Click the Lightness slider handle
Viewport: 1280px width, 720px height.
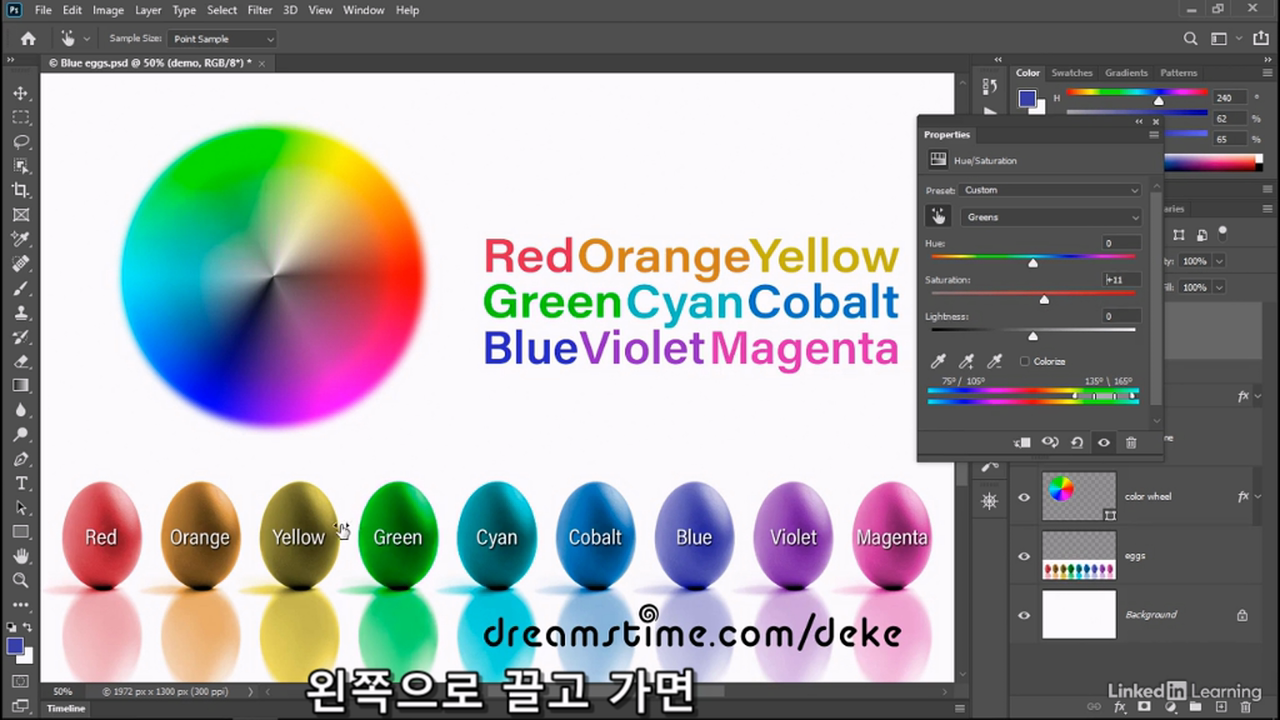1033,336
